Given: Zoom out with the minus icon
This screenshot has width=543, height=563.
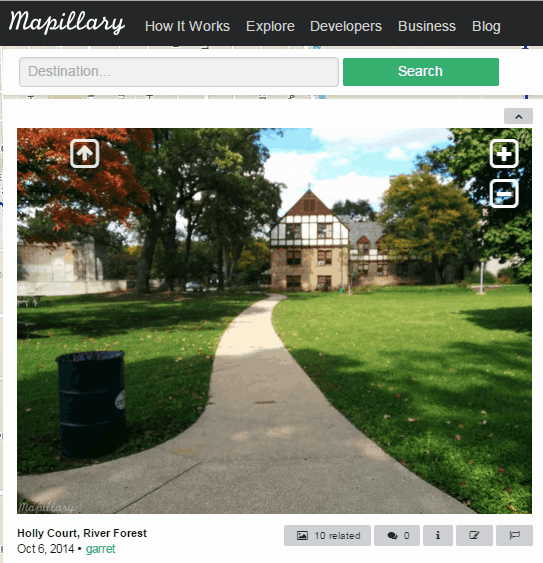Looking at the screenshot, I should 504,194.
